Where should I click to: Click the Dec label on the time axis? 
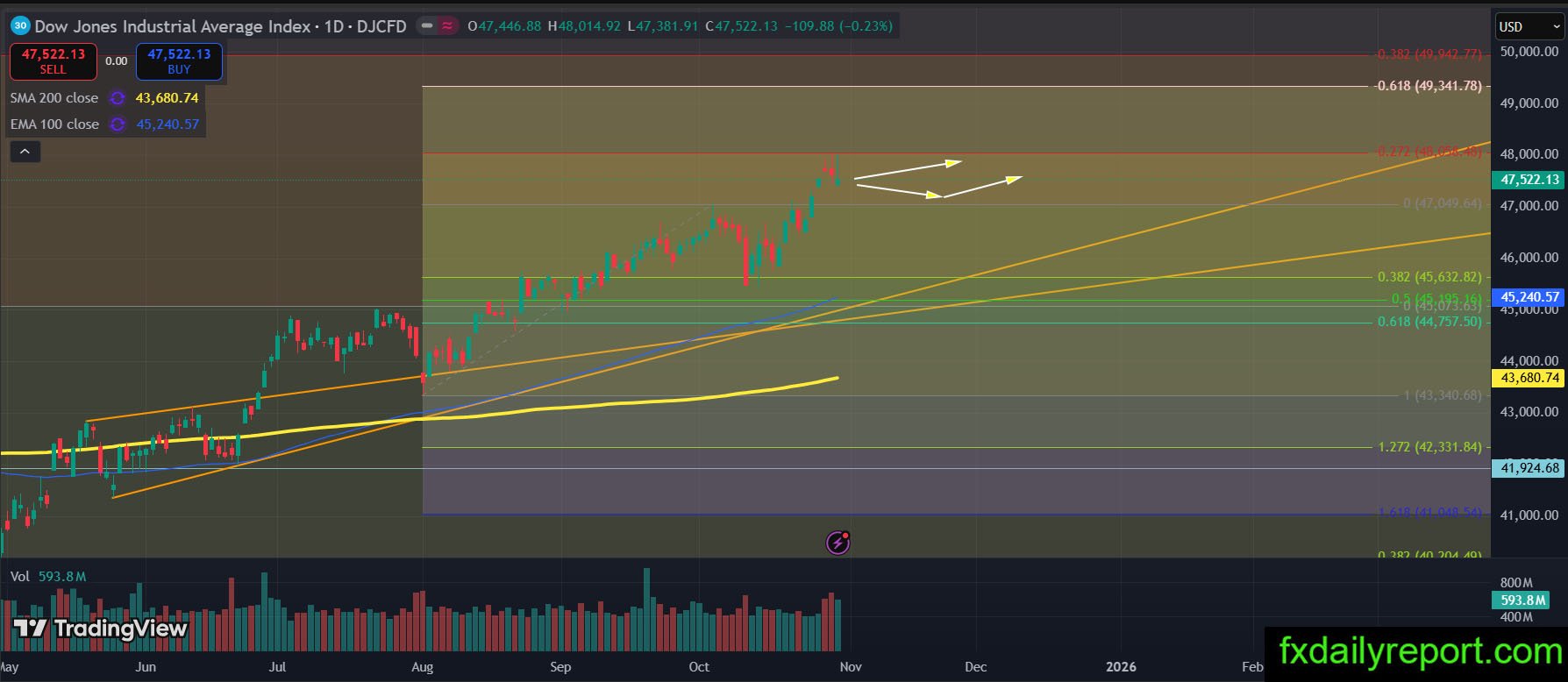(x=976, y=667)
